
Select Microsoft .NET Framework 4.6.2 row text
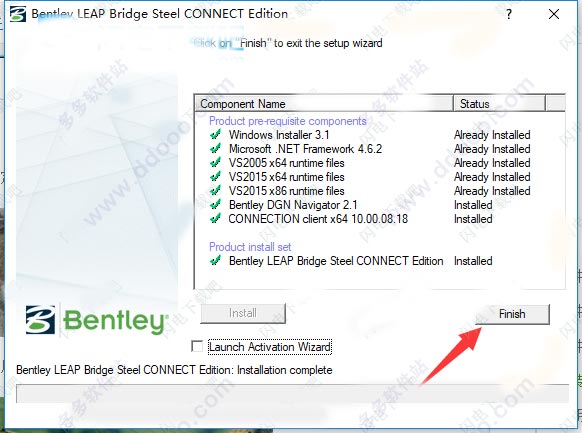tap(305, 149)
